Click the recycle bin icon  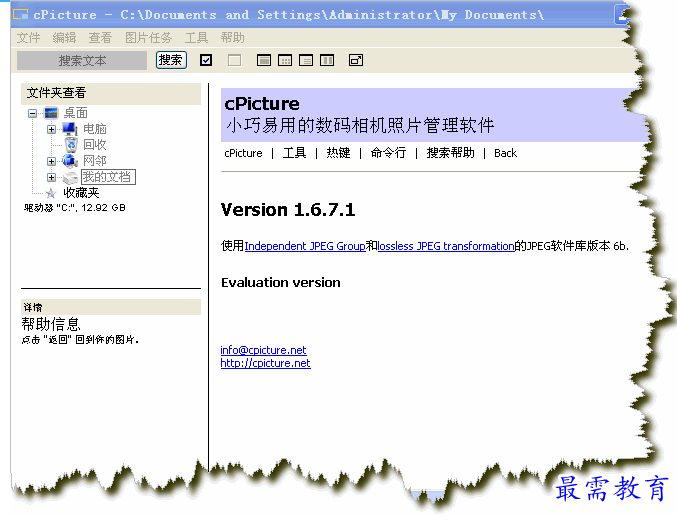click(x=71, y=145)
